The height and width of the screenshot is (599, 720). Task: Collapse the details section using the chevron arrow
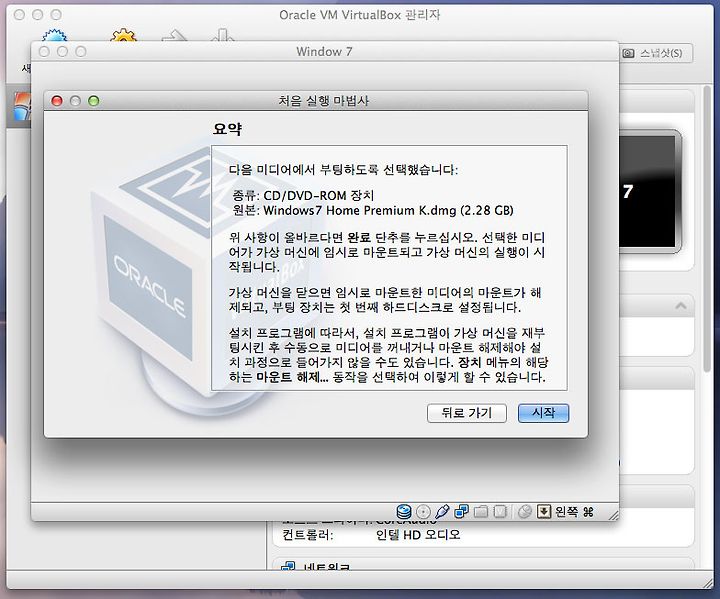681,305
